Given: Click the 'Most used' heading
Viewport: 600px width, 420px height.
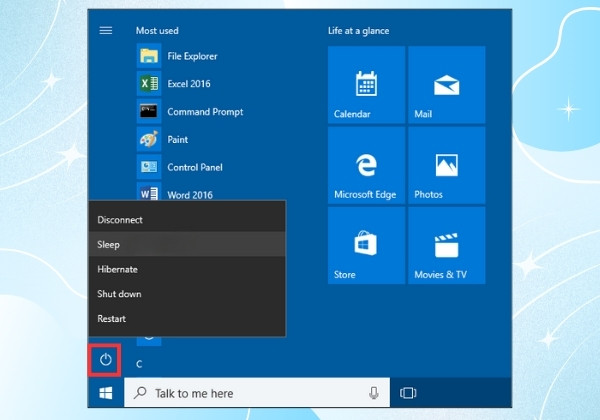Looking at the screenshot, I should 157,31.
